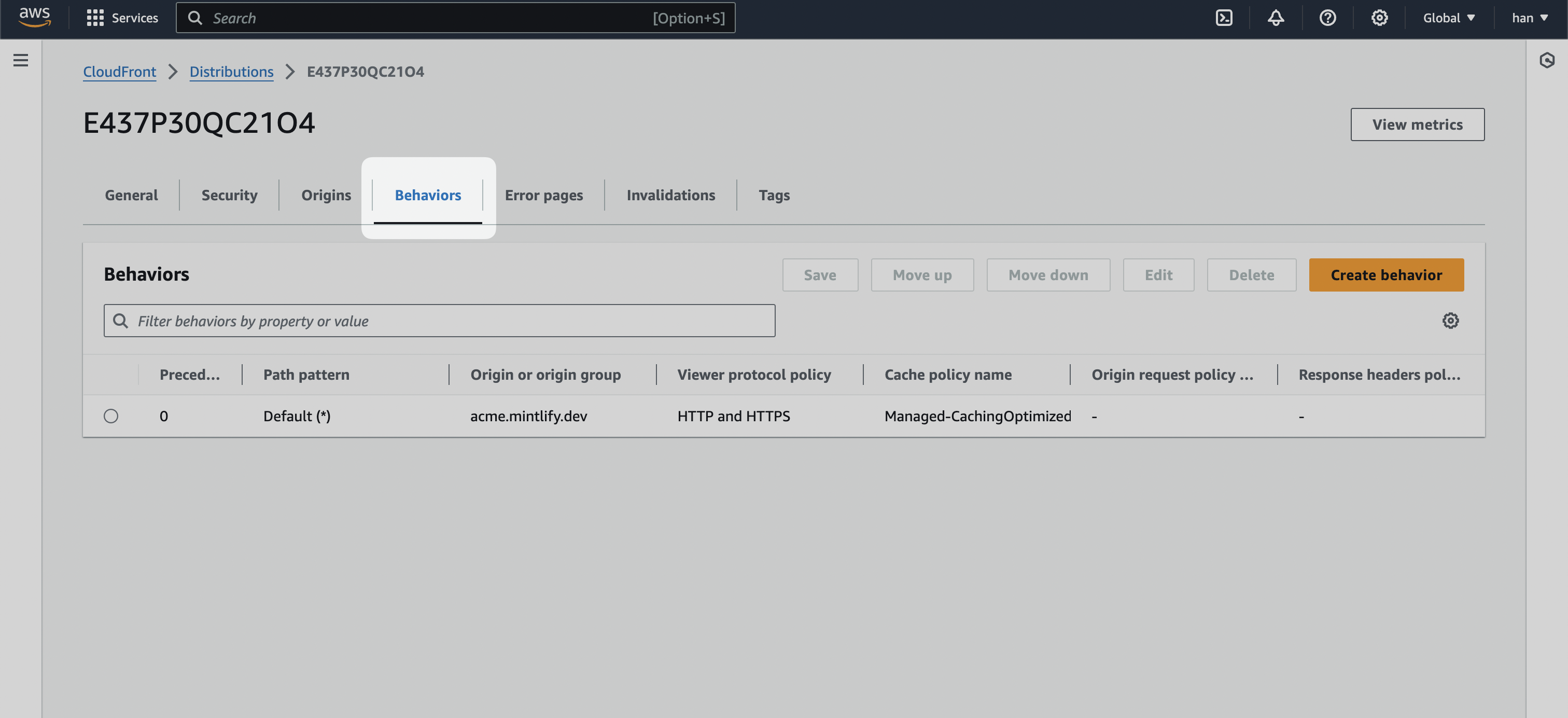The width and height of the screenshot is (1568, 718).
Task: Select the Default (*) behavior radio button
Action: tap(111, 416)
